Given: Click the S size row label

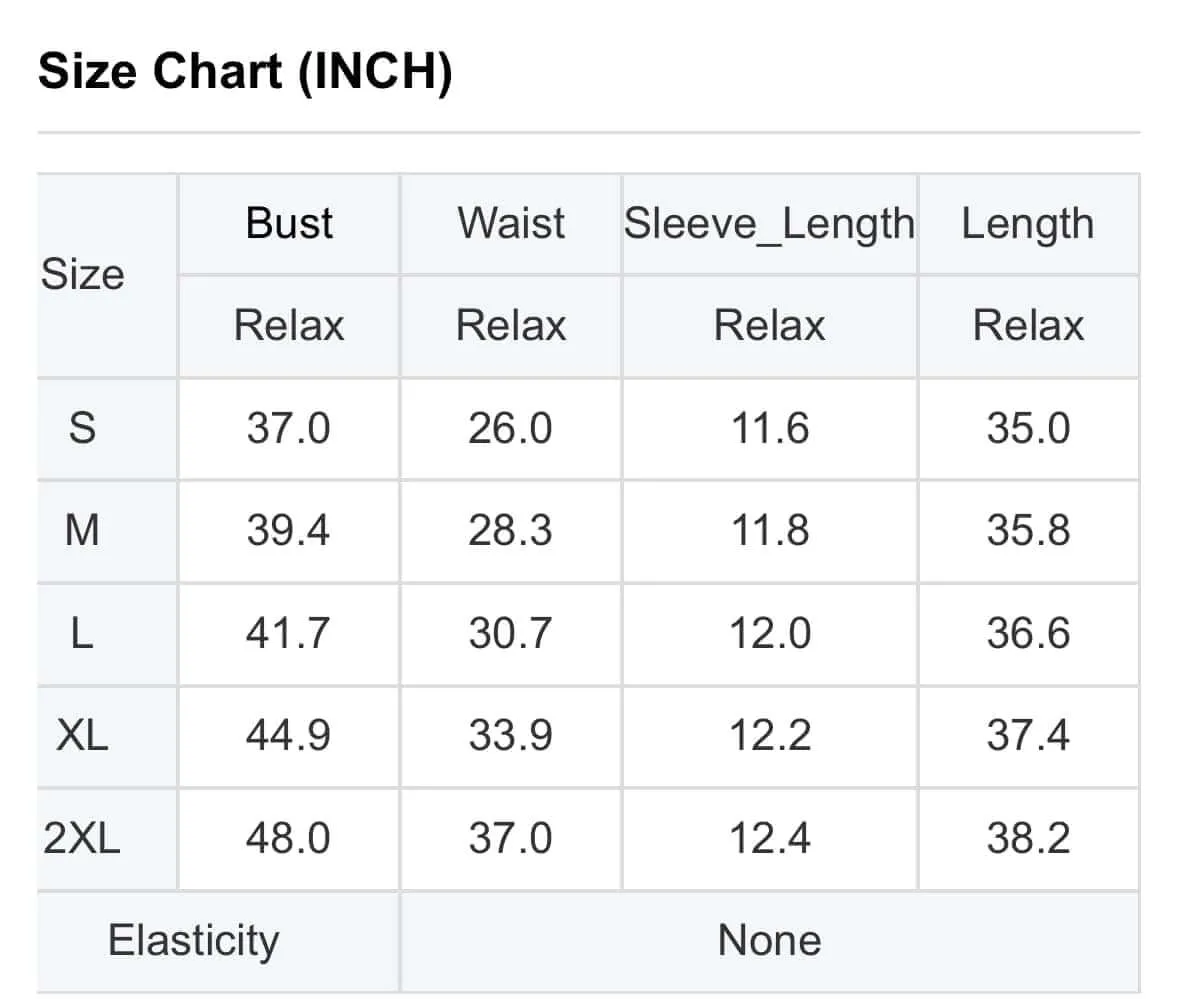Looking at the screenshot, I should click(82, 428).
